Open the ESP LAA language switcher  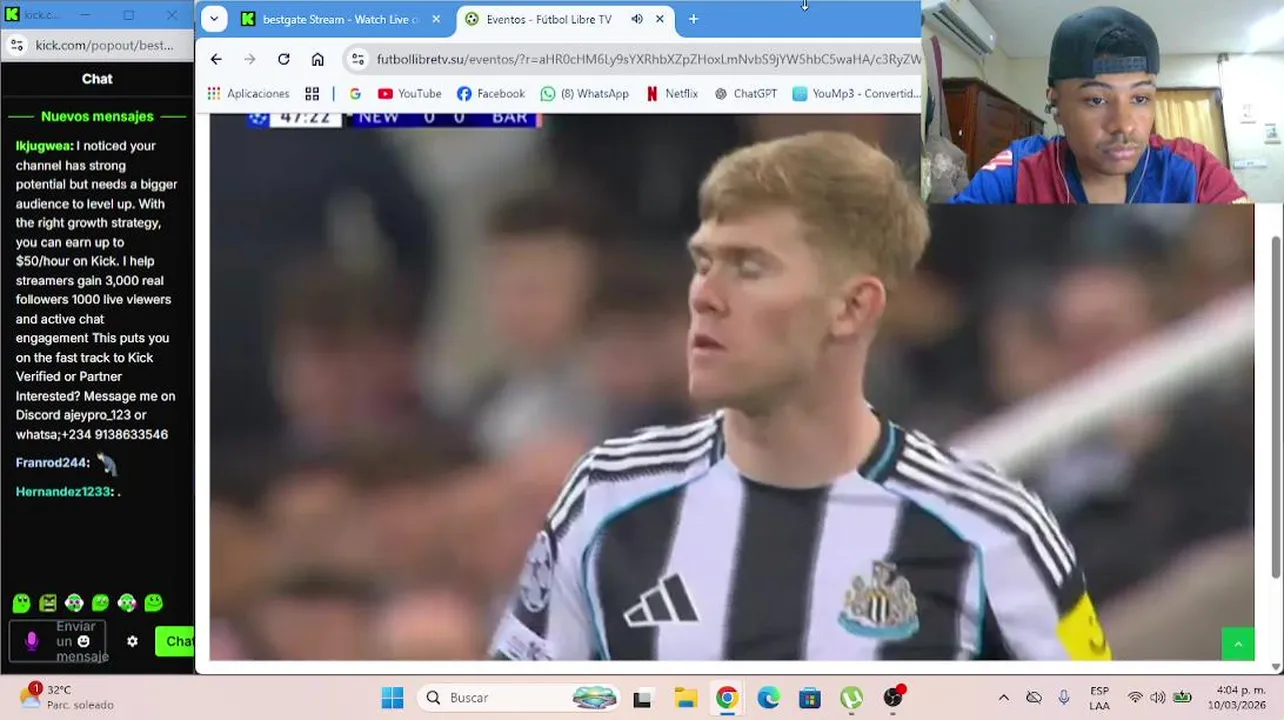click(x=1099, y=698)
